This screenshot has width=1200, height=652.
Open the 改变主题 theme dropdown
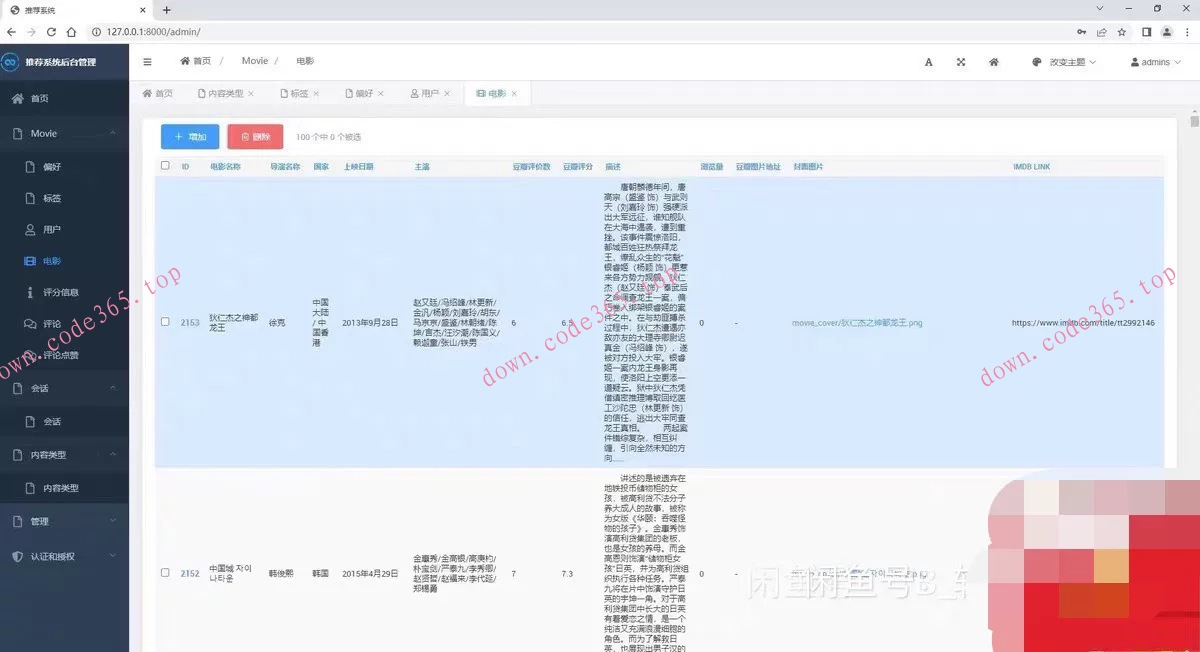coord(1064,62)
